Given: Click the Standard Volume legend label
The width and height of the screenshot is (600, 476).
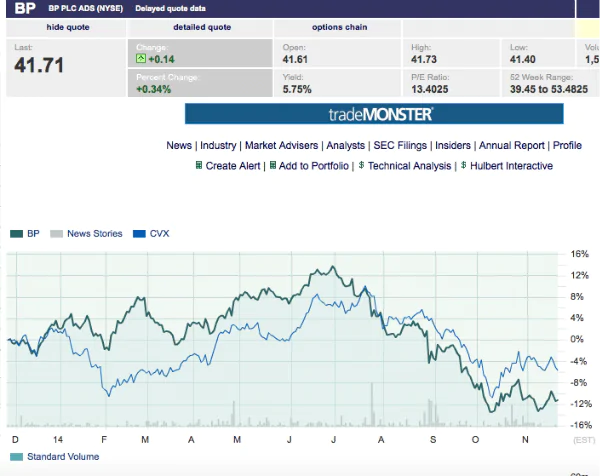Looking at the screenshot, I should coord(63,457).
